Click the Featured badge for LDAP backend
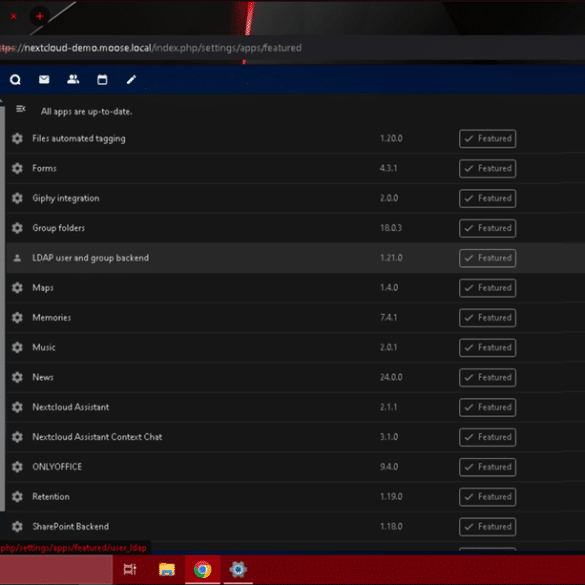Image resolution: width=585 pixels, height=585 pixels. pyautogui.click(x=487, y=258)
